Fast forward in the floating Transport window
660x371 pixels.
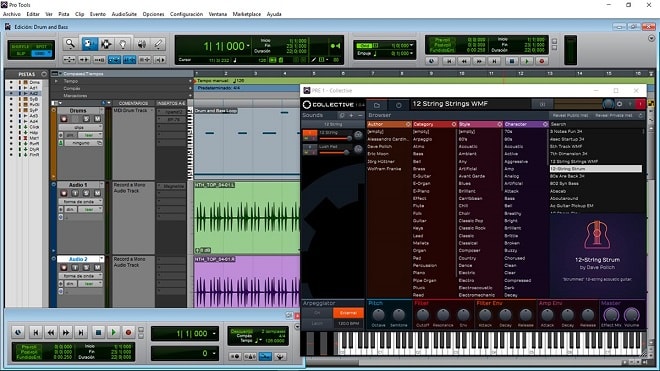coord(66,333)
